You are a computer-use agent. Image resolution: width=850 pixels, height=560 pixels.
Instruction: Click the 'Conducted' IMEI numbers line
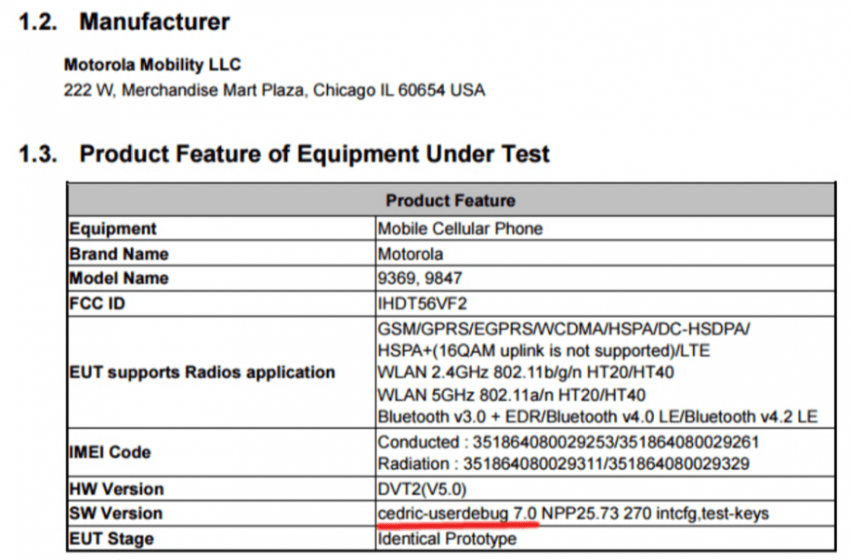(570, 441)
